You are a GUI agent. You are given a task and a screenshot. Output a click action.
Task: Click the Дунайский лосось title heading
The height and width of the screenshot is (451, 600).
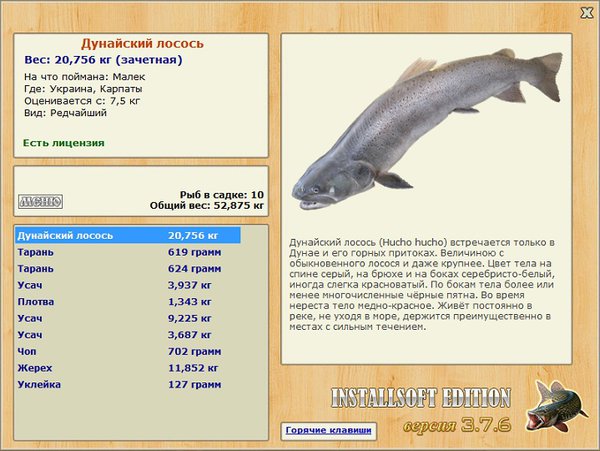coord(142,44)
